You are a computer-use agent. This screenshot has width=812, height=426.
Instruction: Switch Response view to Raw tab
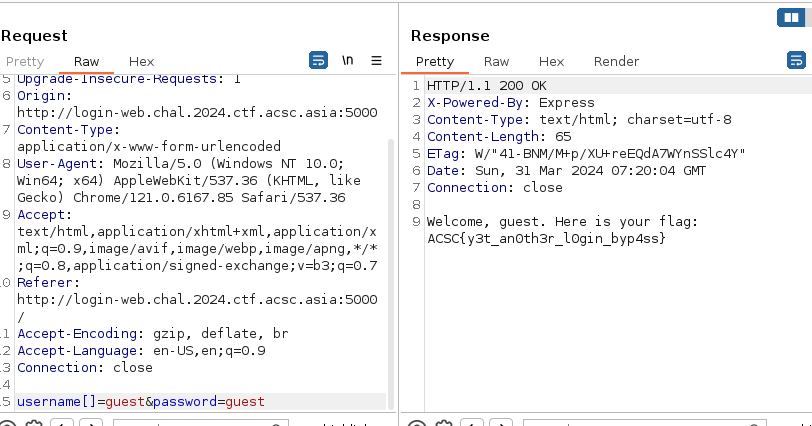496,62
